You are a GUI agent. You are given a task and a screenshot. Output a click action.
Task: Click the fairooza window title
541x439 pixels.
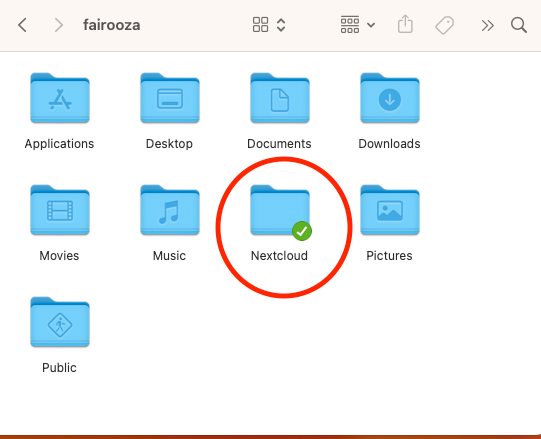click(x=111, y=25)
